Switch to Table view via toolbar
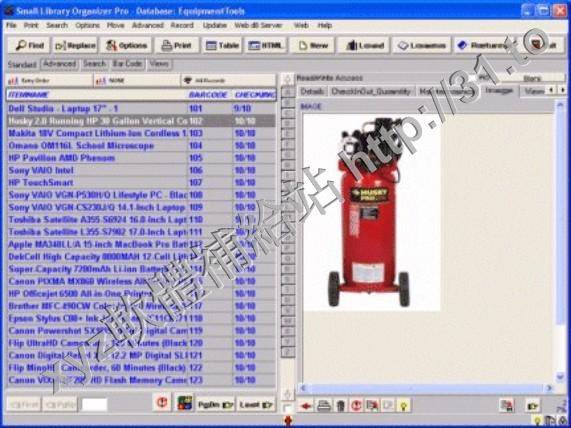Image resolution: width=571 pixels, height=428 pixels. [x=222, y=46]
